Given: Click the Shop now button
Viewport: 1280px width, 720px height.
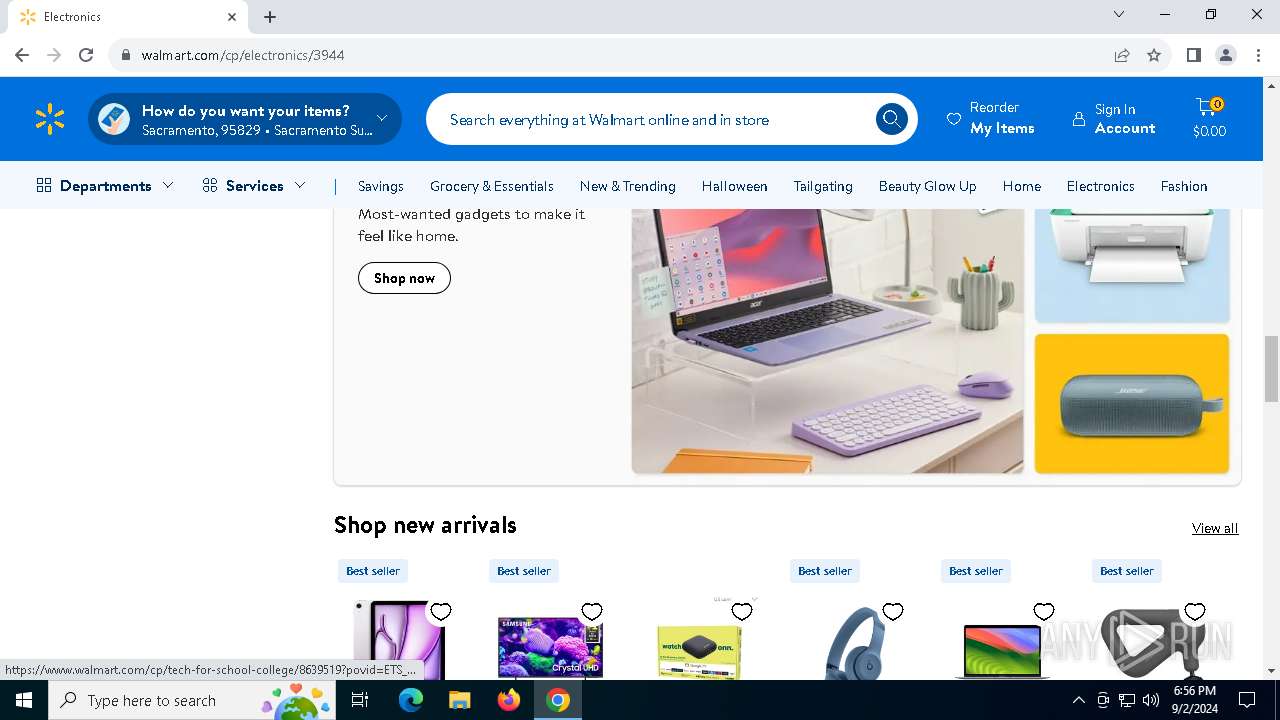Looking at the screenshot, I should (x=404, y=278).
